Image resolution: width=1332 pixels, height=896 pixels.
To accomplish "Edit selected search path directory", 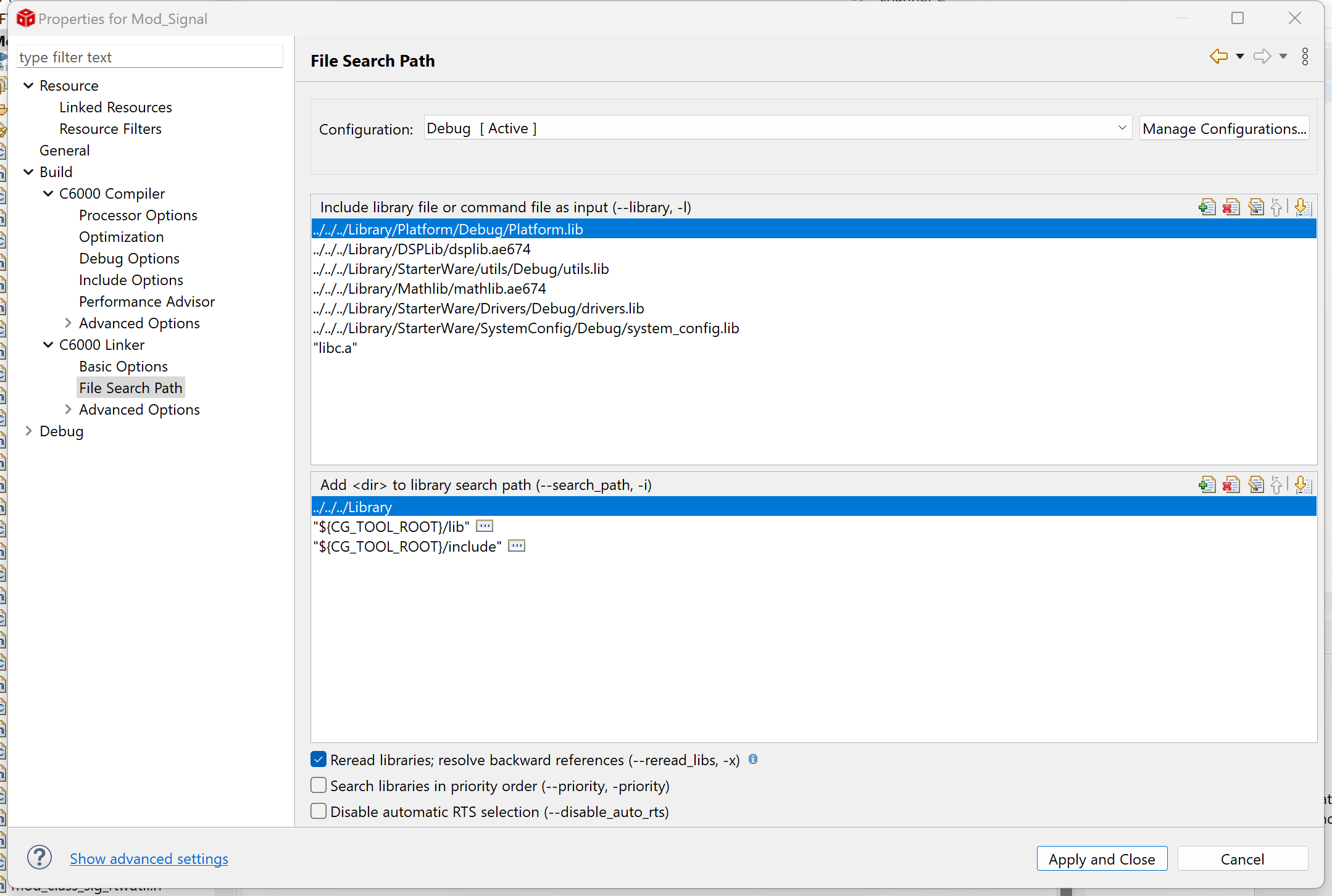I will (x=1255, y=485).
